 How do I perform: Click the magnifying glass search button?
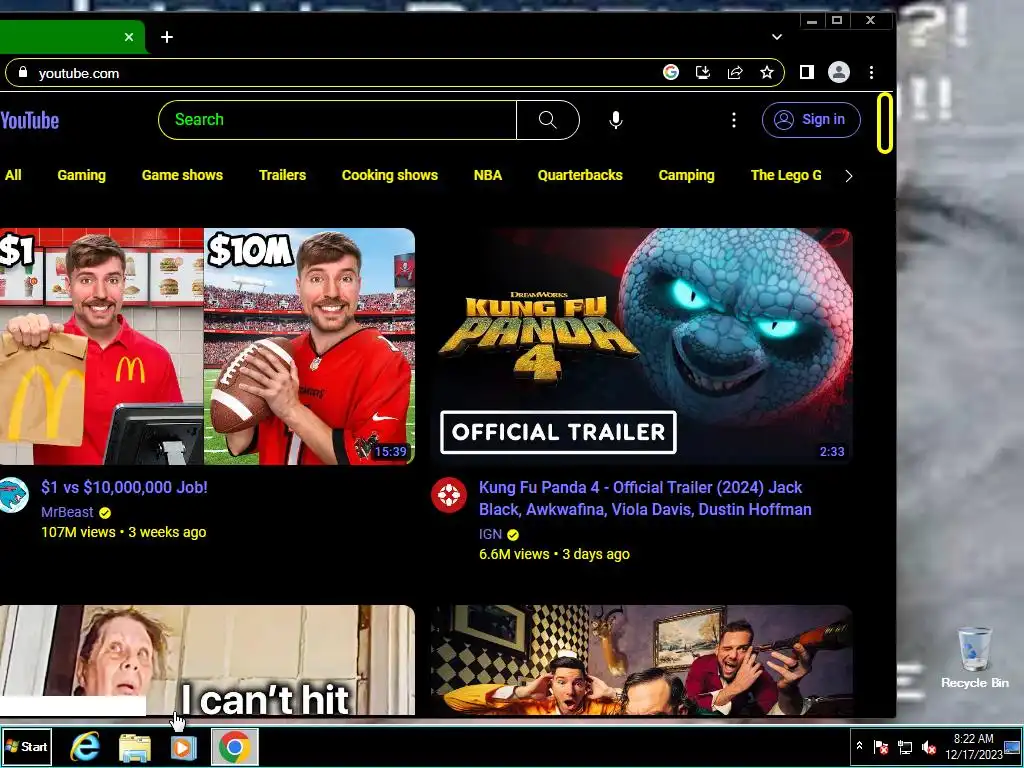click(547, 120)
